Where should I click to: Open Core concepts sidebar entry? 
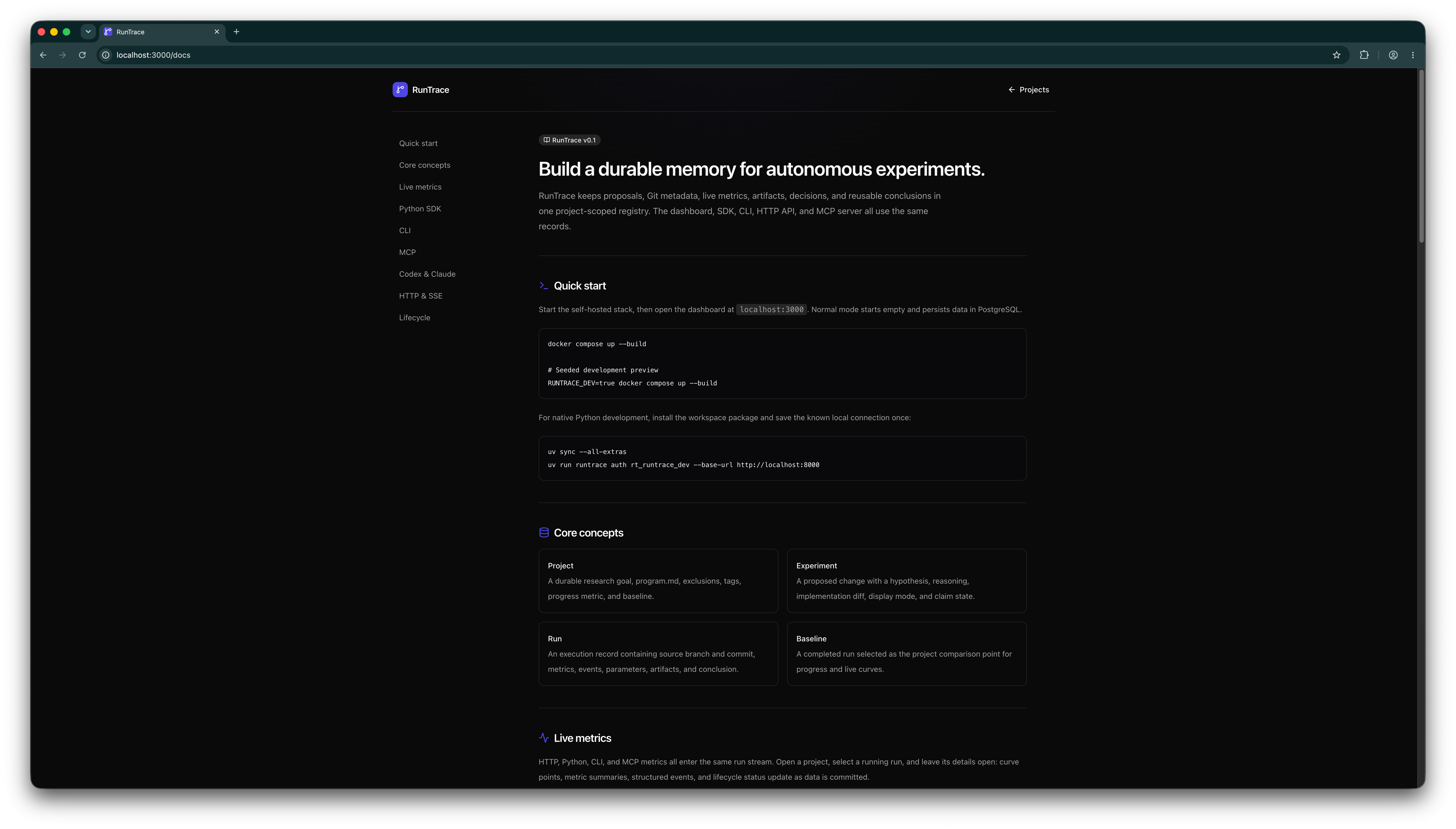(424, 165)
